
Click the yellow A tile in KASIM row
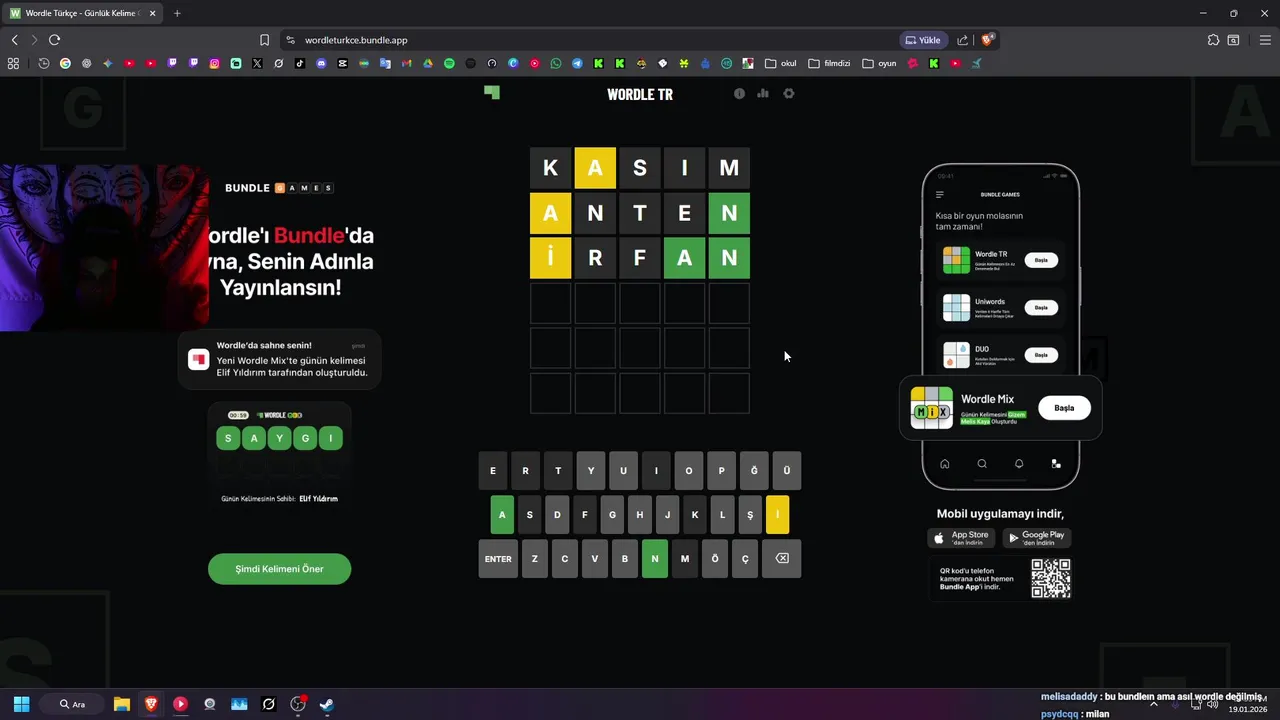(x=595, y=168)
